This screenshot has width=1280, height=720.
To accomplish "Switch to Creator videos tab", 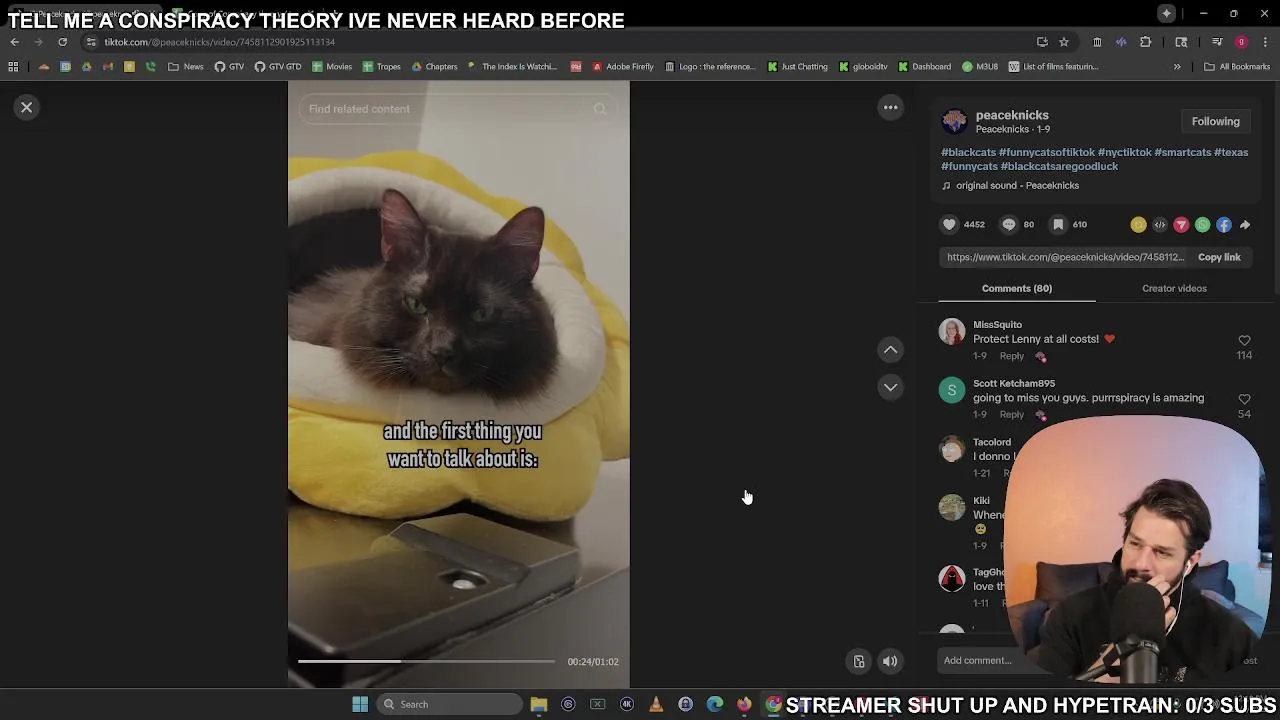I will (x=1174, y=288).
